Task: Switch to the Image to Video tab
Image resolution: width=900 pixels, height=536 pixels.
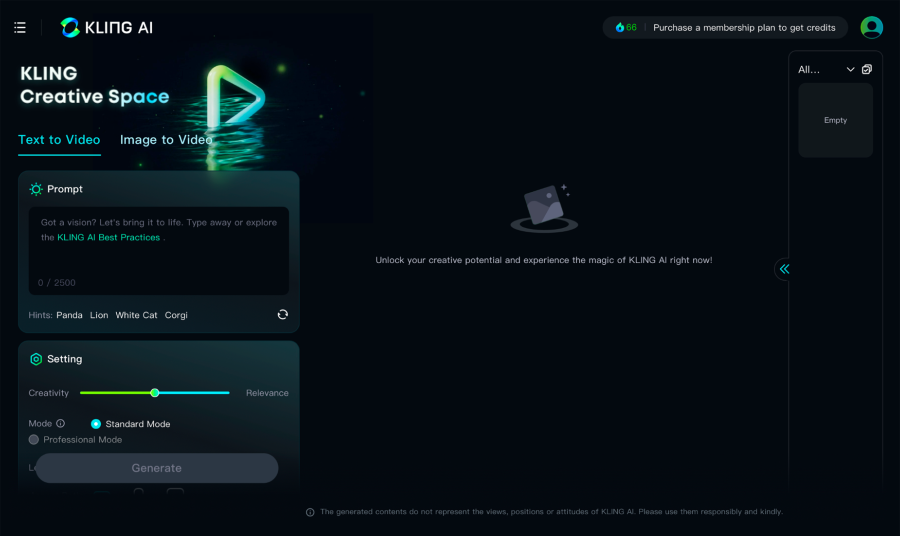Action: click(166, 140)
